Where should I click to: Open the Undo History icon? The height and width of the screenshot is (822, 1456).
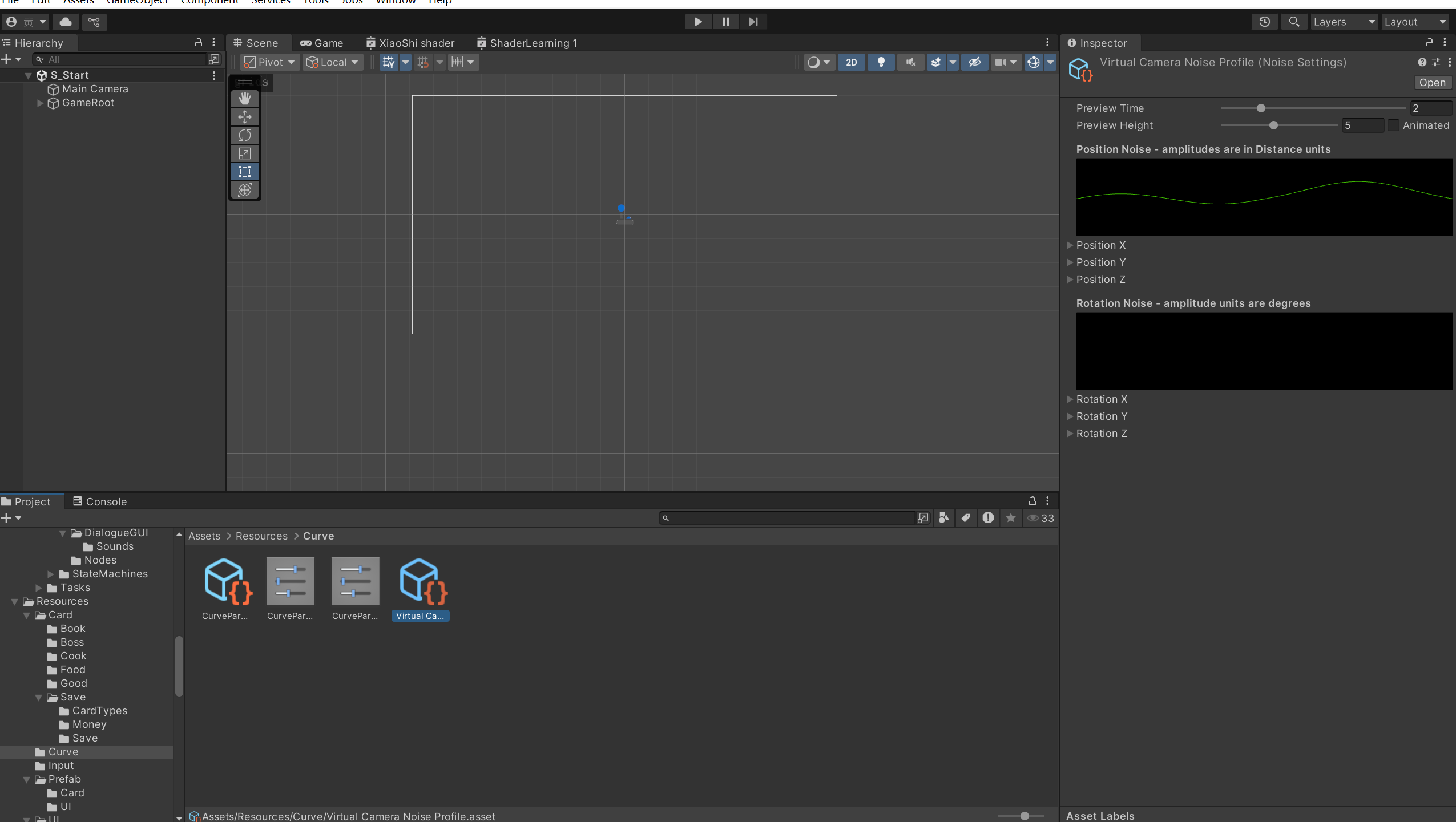pyautogui.click(x=1264, y=22)
